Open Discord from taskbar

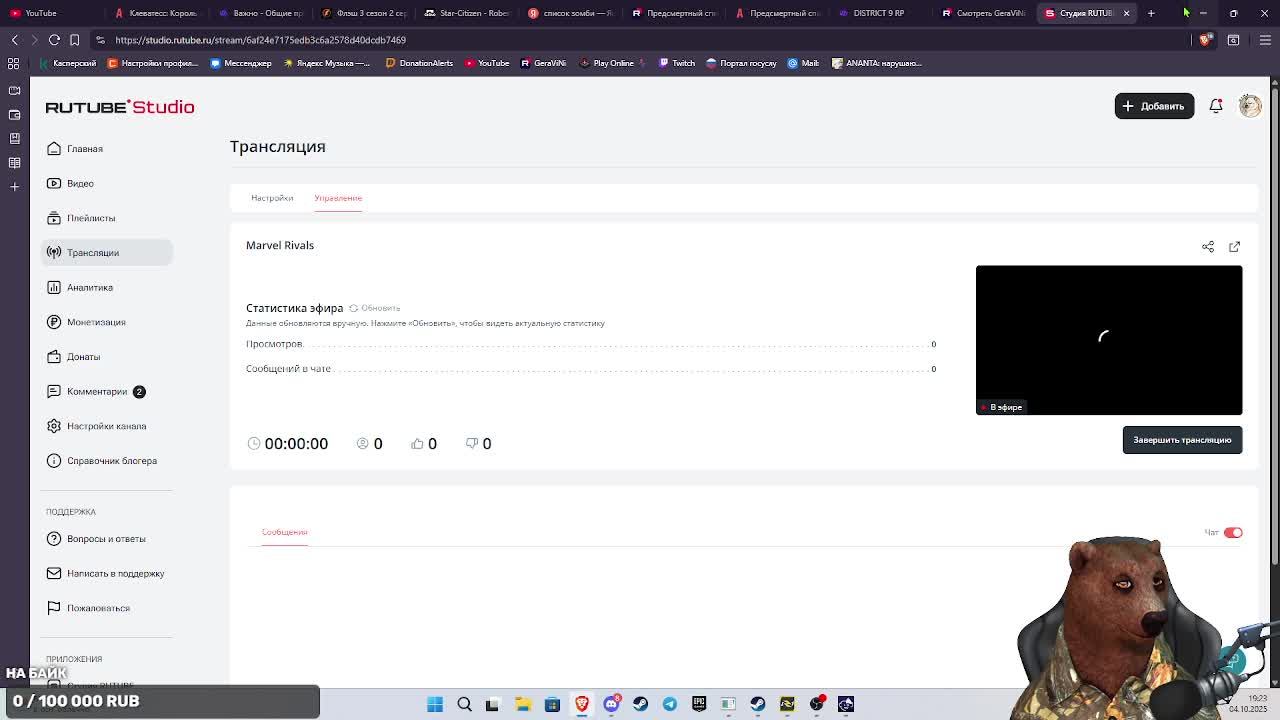(611, 704)
